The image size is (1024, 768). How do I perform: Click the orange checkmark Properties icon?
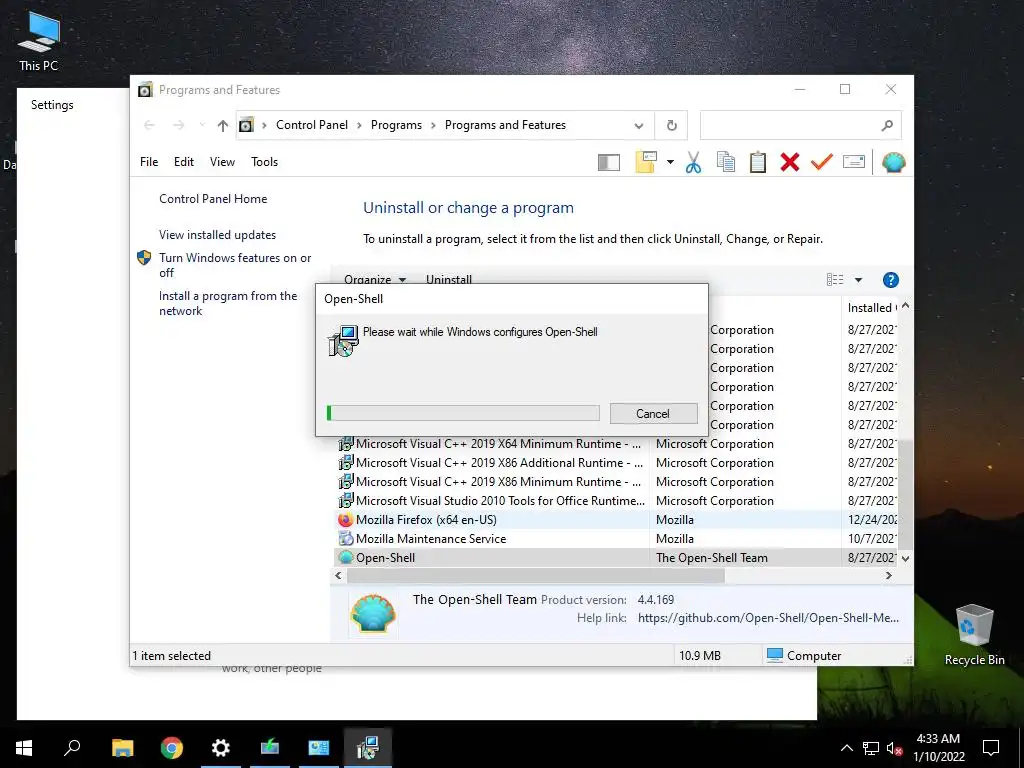(822, 161)
